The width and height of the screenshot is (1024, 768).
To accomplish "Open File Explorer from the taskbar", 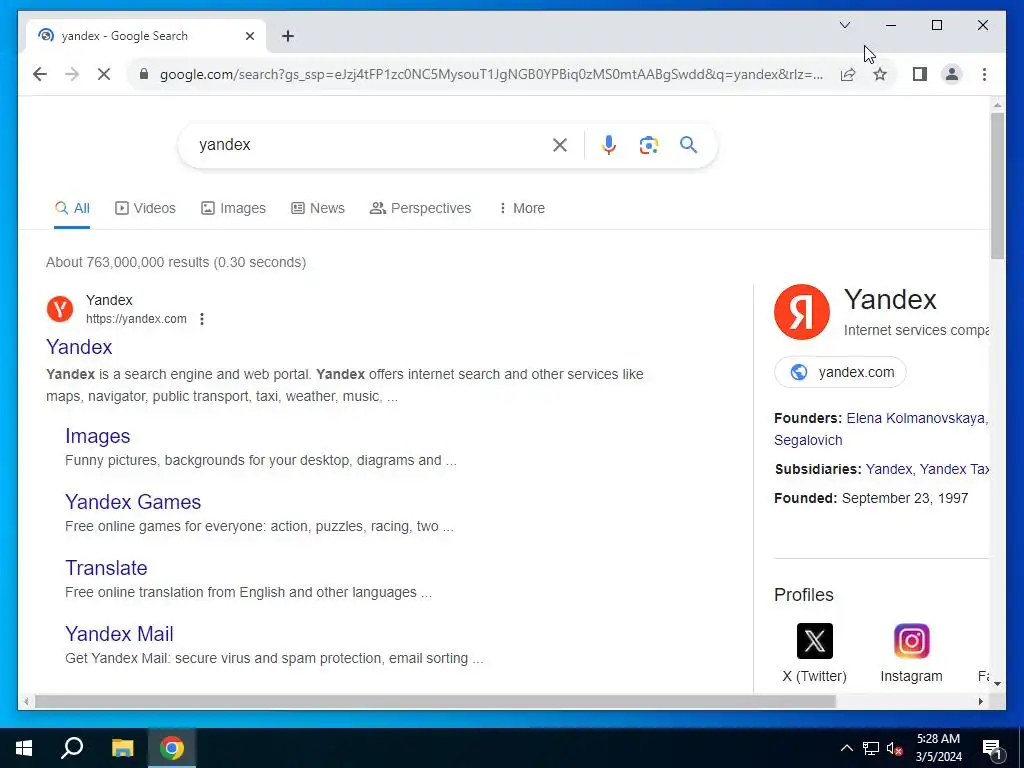I will click(122, 748).
